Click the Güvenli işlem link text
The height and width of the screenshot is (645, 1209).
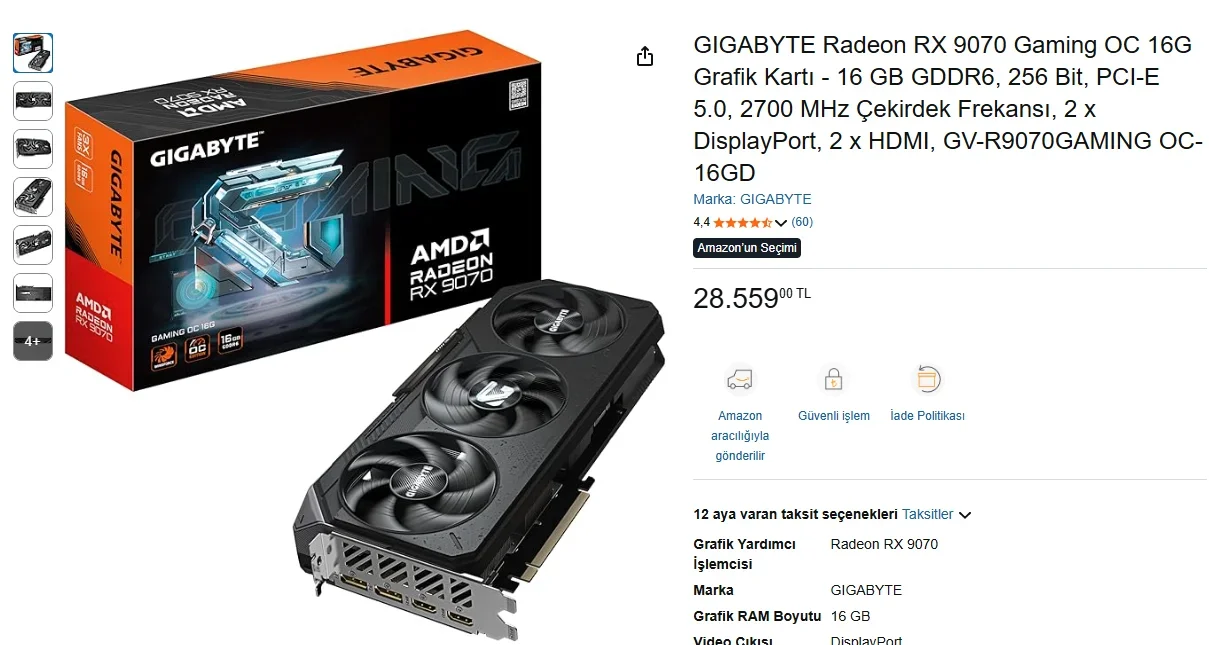[834, 416]
